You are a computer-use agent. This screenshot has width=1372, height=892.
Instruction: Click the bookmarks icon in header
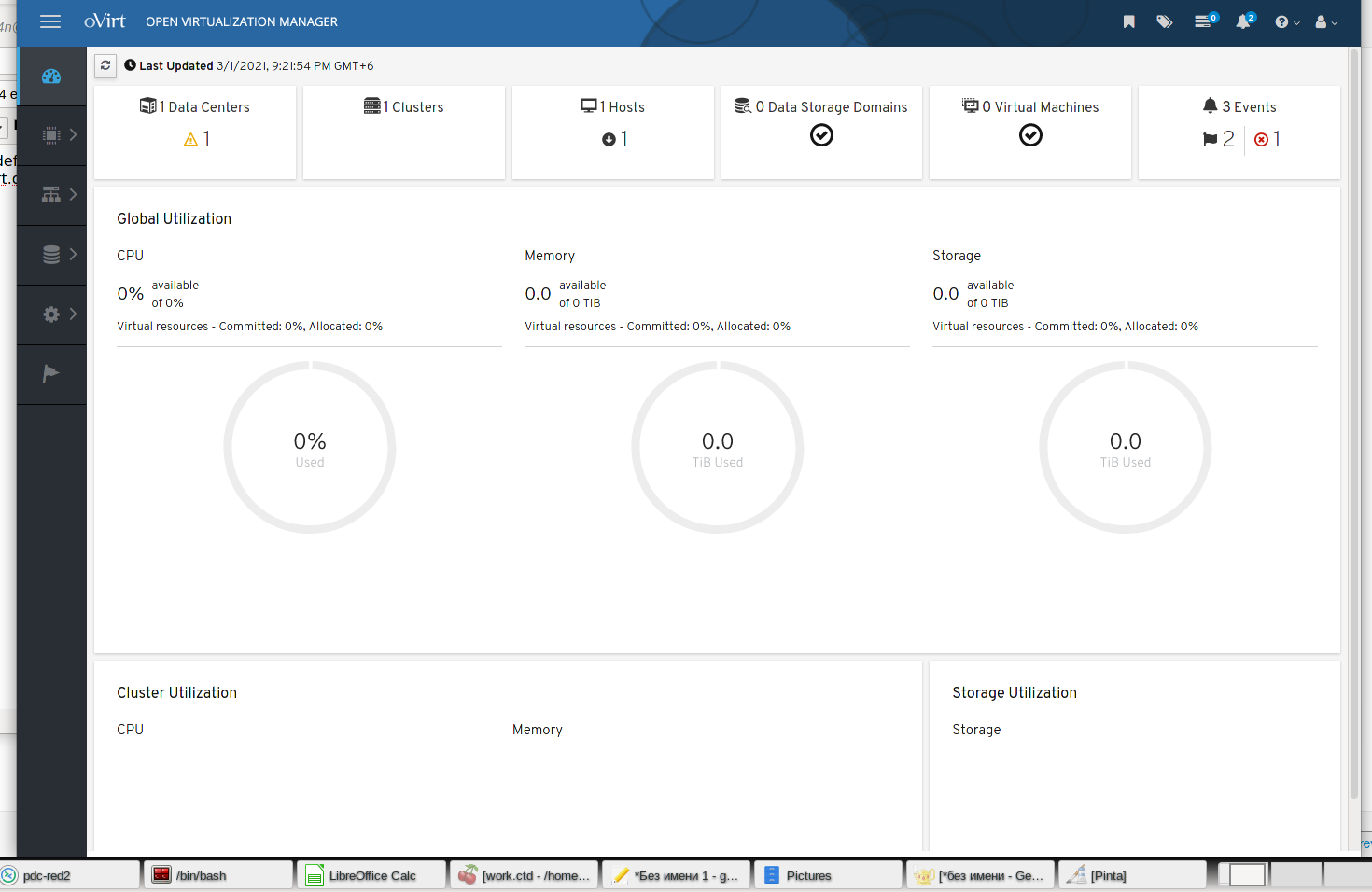coord(1128,21)
